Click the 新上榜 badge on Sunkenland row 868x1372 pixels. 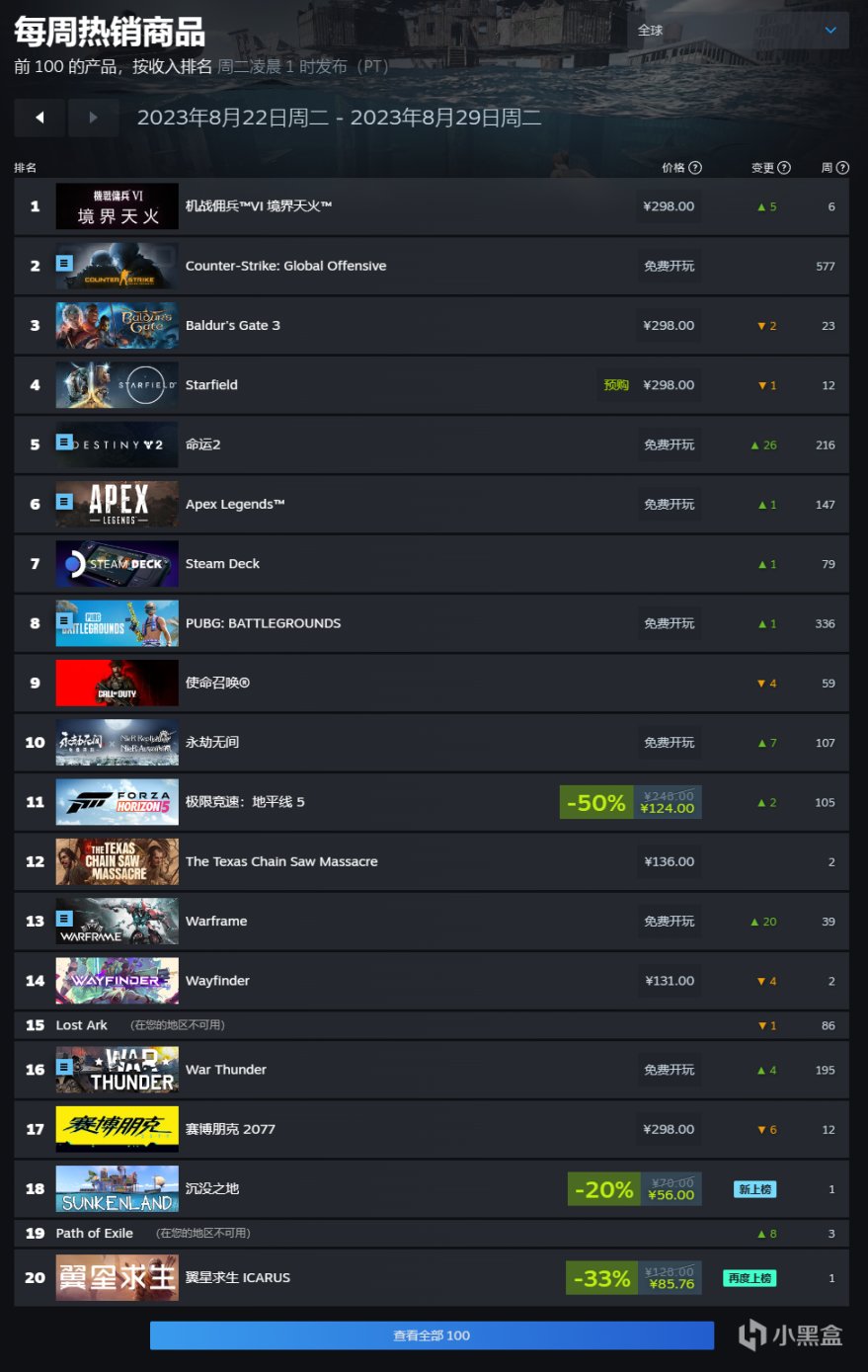(754, 1189)
